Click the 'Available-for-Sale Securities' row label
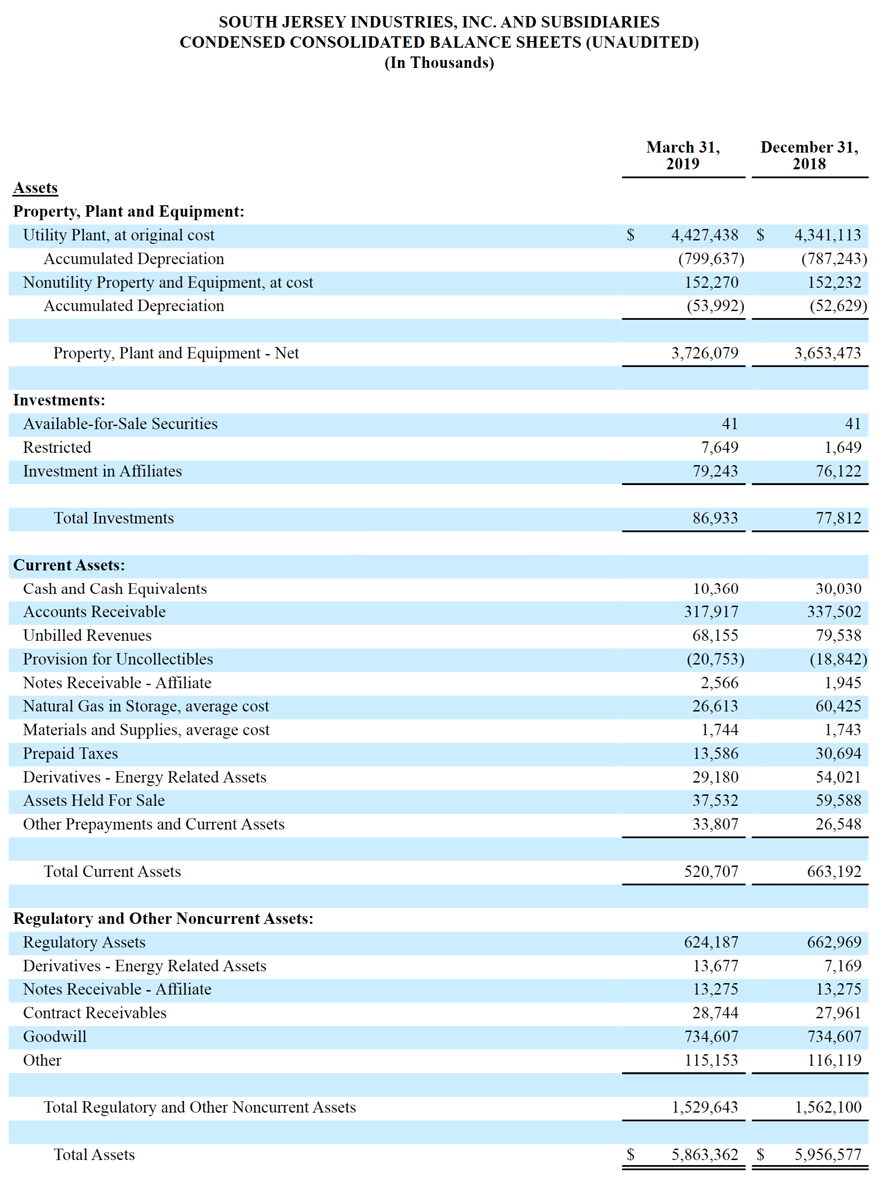Image resolution: width=881 pixels, height=1198 pixels. 120,424
